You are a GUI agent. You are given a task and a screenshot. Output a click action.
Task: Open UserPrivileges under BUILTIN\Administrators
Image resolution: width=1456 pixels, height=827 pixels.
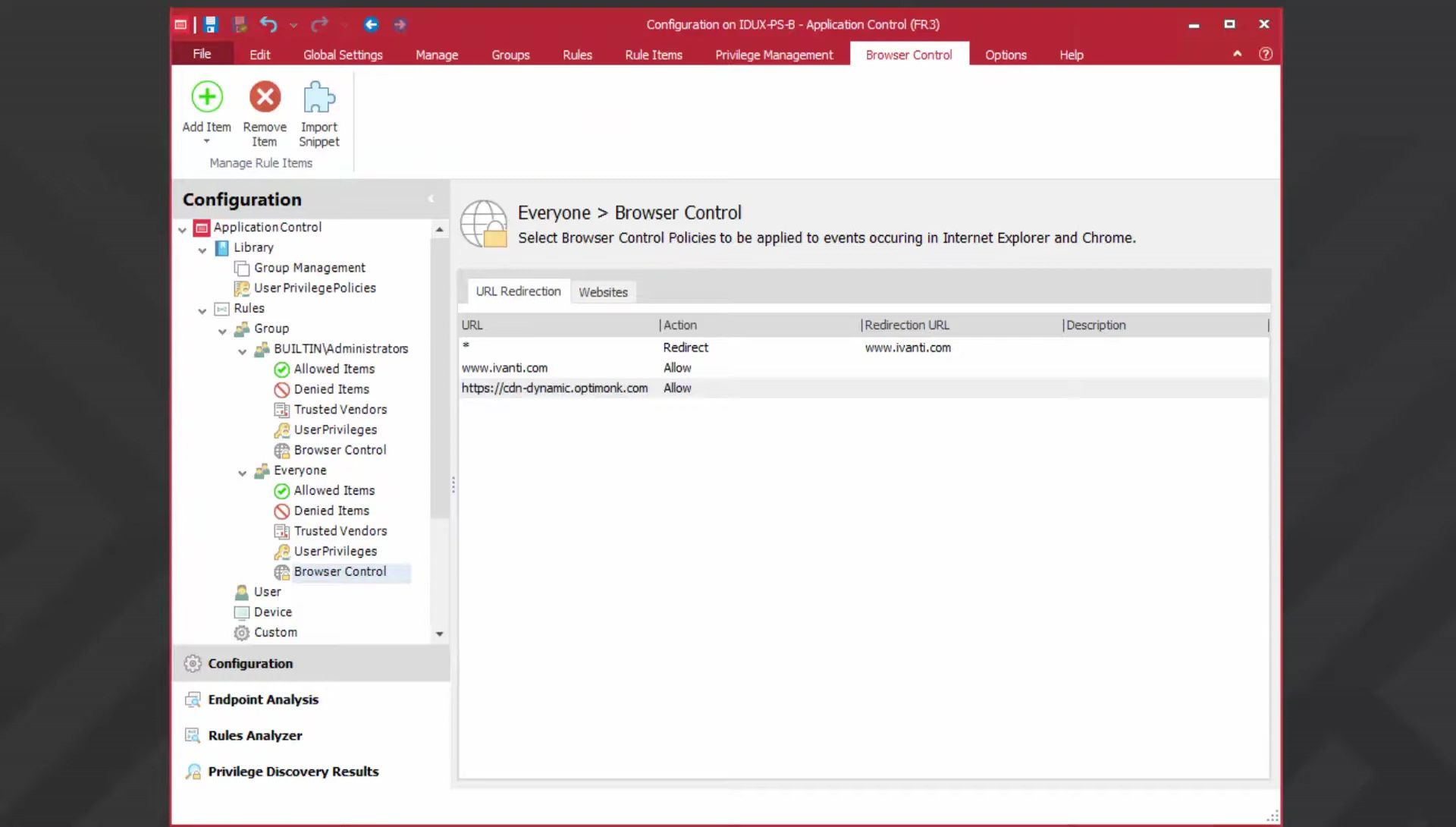click(335, 429)
